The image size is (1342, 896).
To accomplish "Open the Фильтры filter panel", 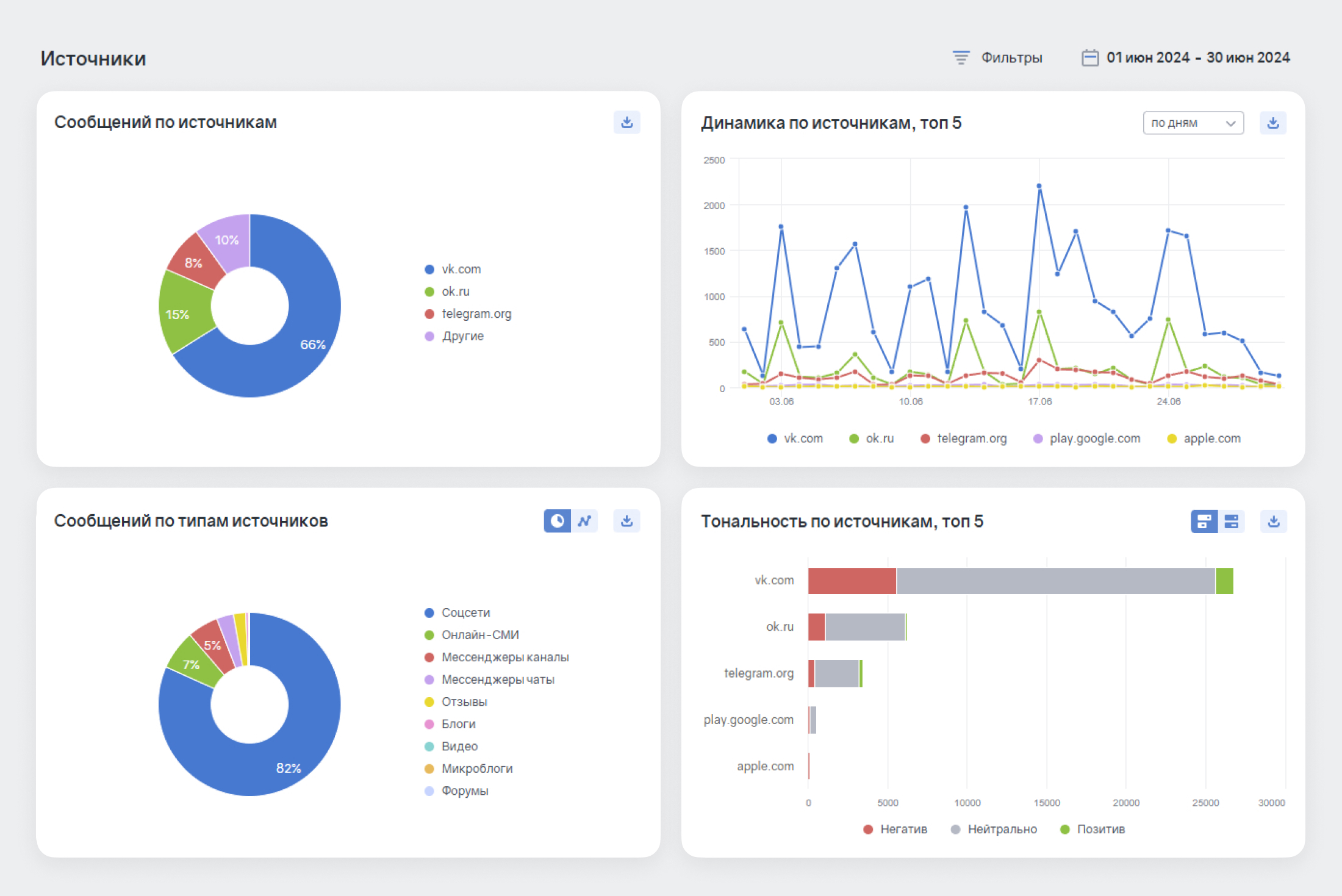I will coord(997,58).
